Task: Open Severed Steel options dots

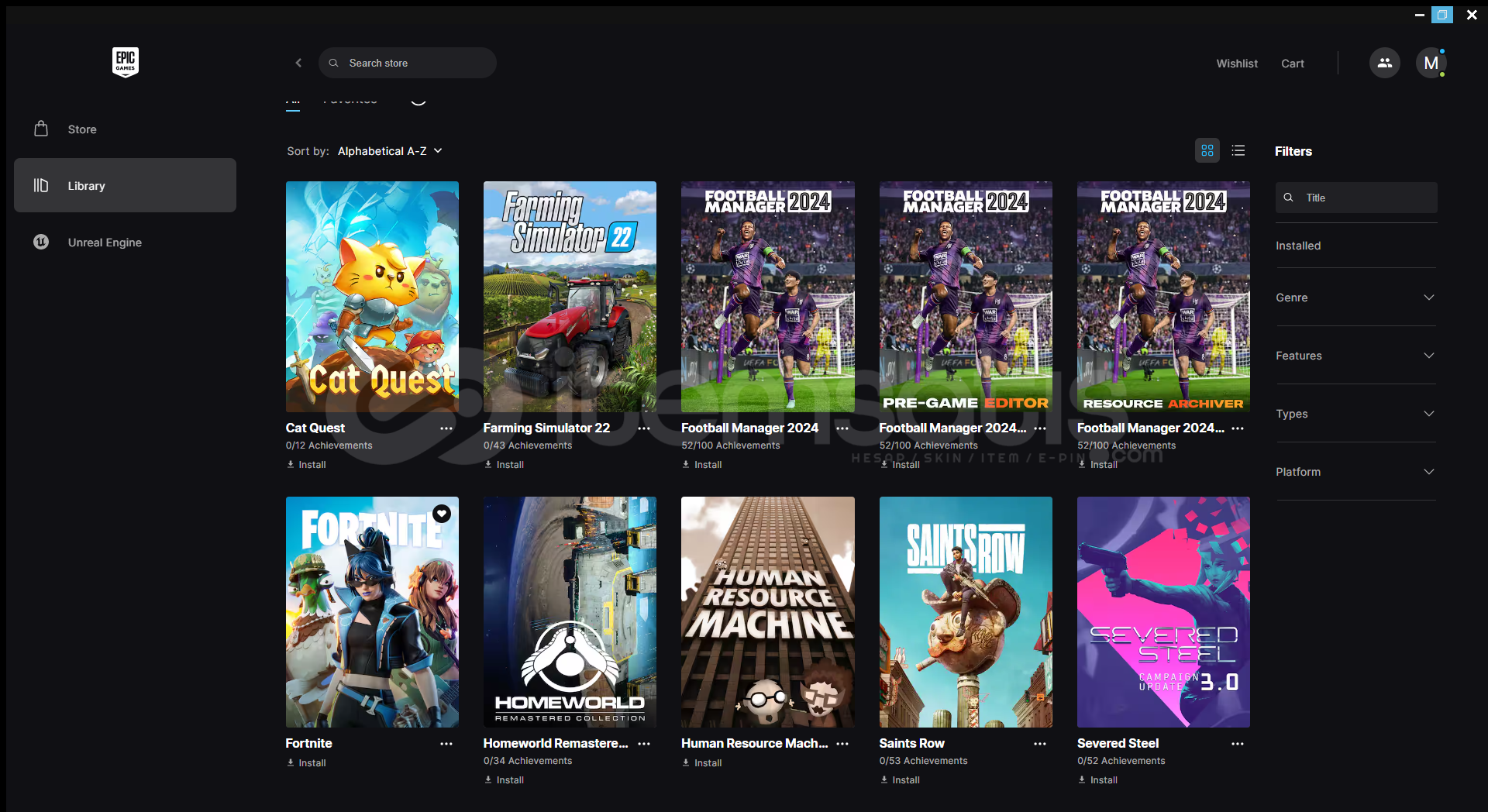Action: pos(1238,744)
